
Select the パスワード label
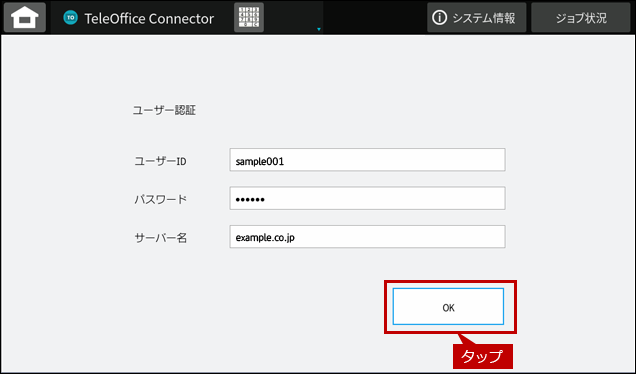pyautogui.click(x=161, y=199)
